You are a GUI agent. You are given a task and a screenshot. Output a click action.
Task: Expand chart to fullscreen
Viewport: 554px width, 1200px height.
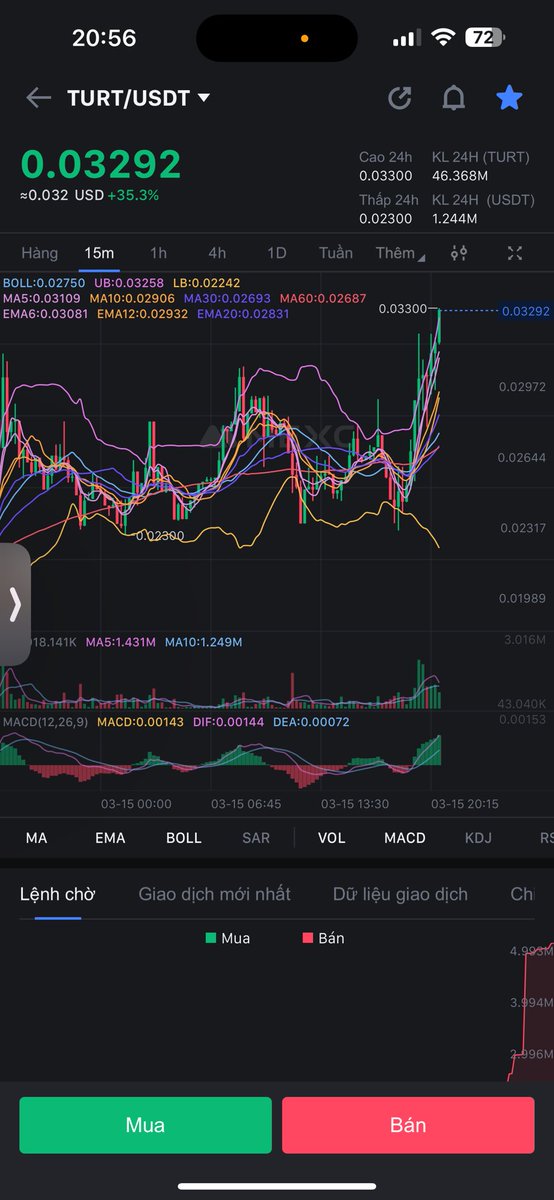(x=515, y=253)
